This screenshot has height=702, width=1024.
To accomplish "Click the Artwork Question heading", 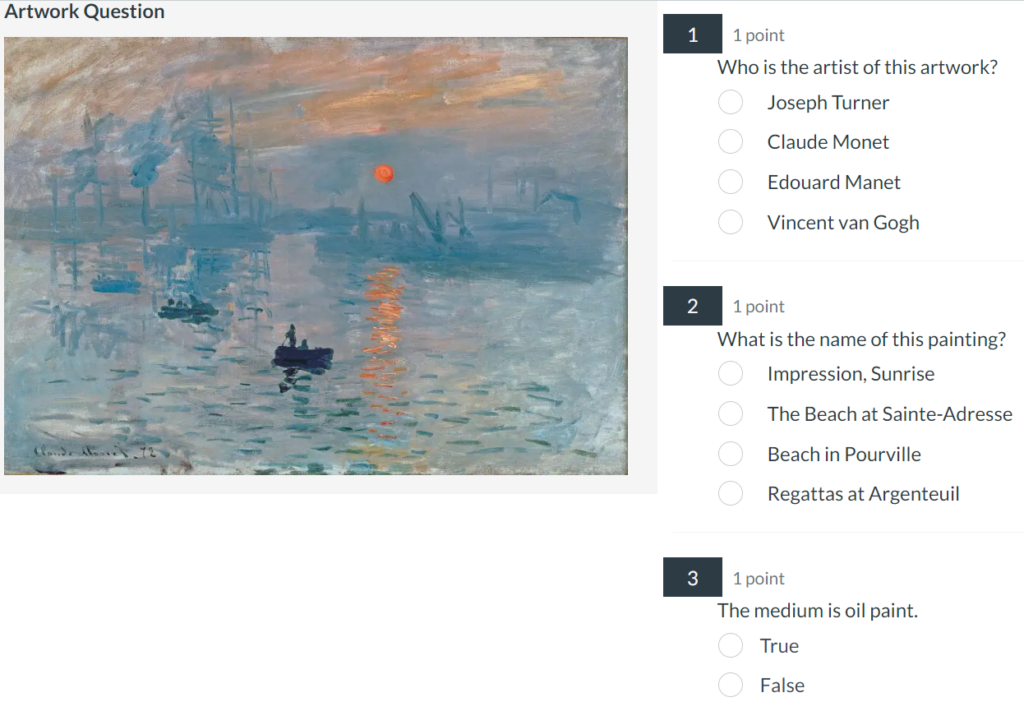I will point(85,12).
